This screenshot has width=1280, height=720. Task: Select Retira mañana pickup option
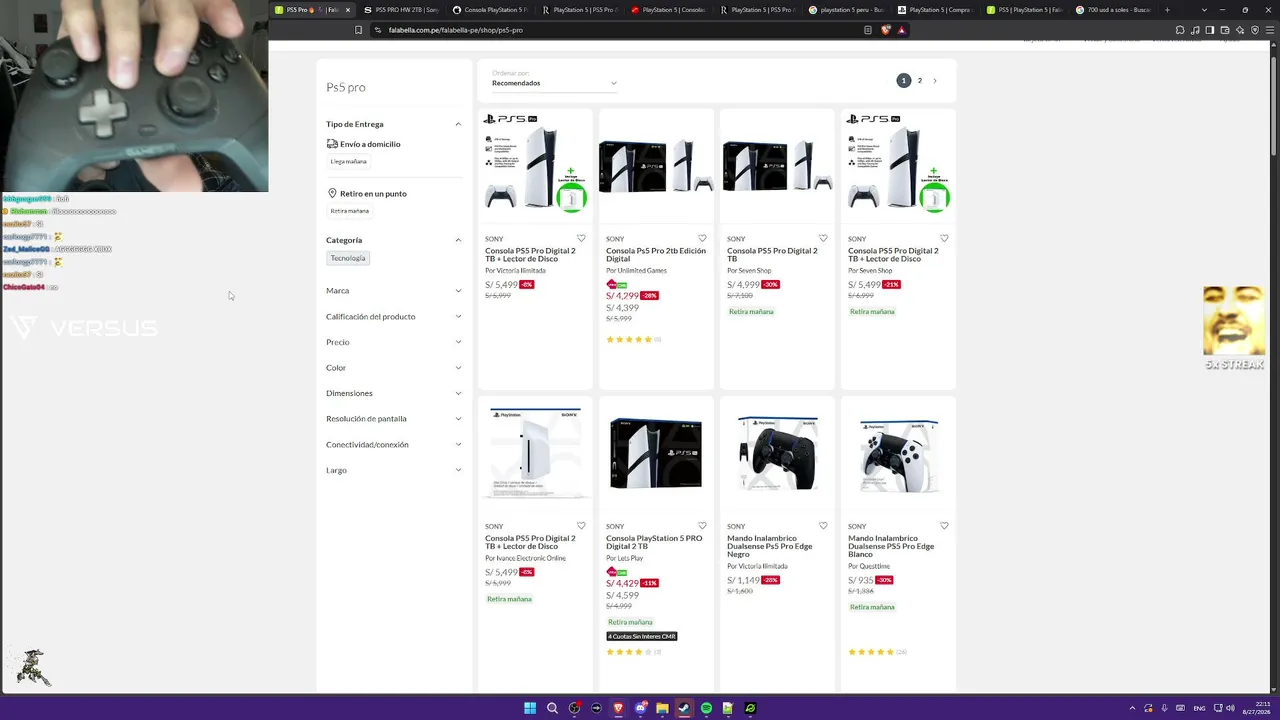[x=350, y=211]
